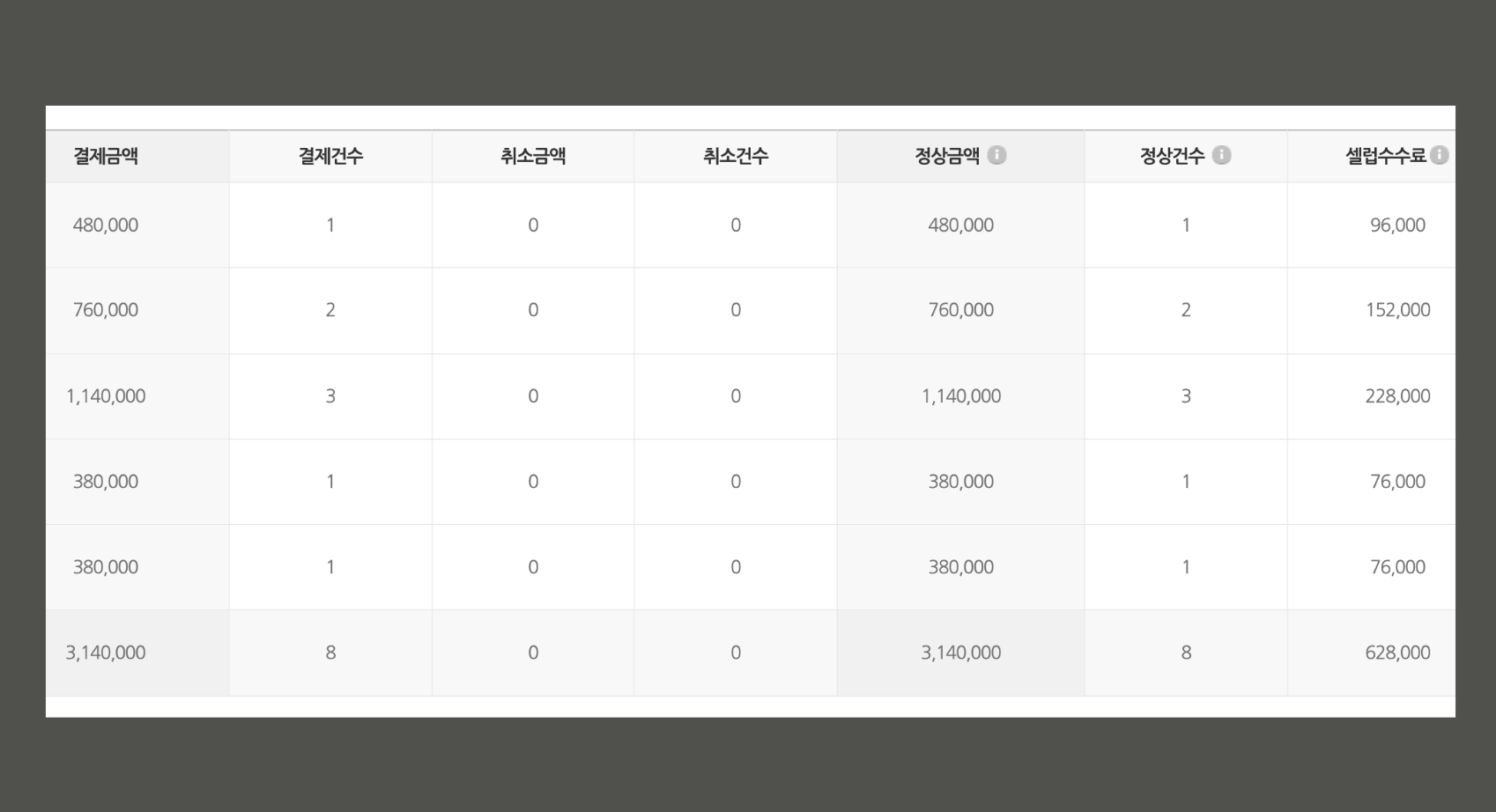Click the 셀럽수수료 header text
Viewport: 1496px width, 812px height.
[x=1386, y=157]
